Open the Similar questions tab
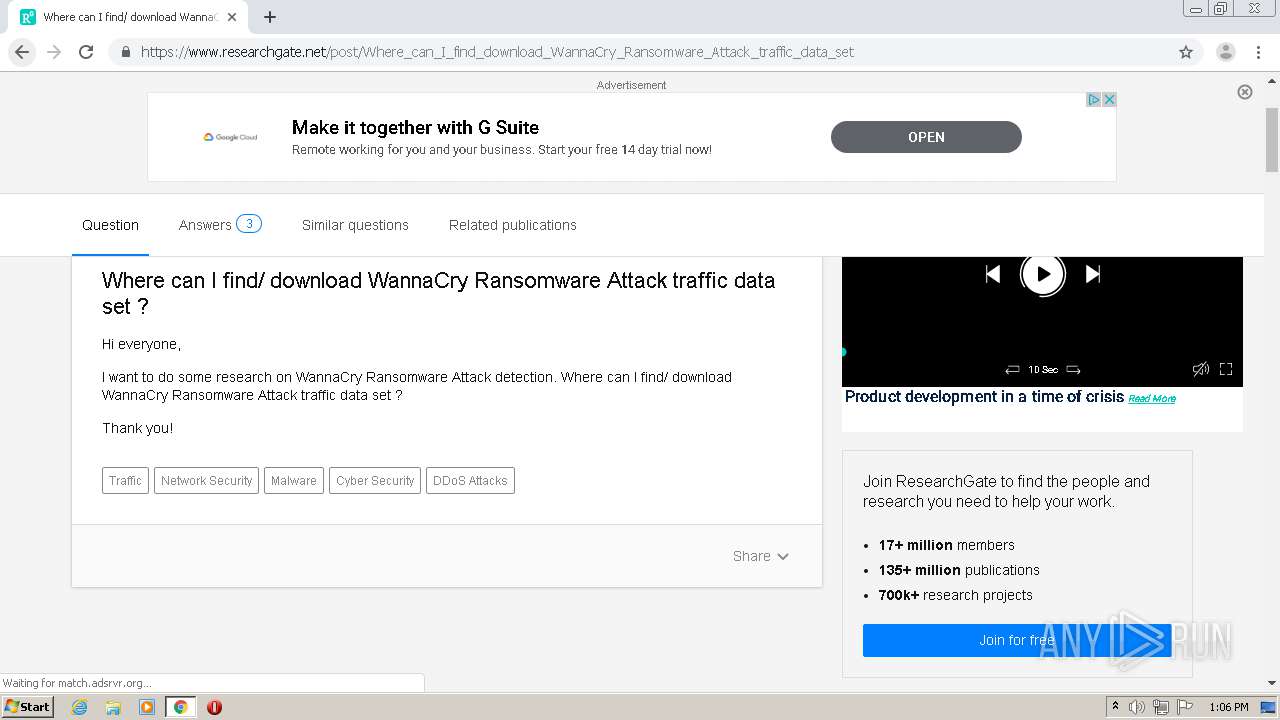 tap(355, 225)
